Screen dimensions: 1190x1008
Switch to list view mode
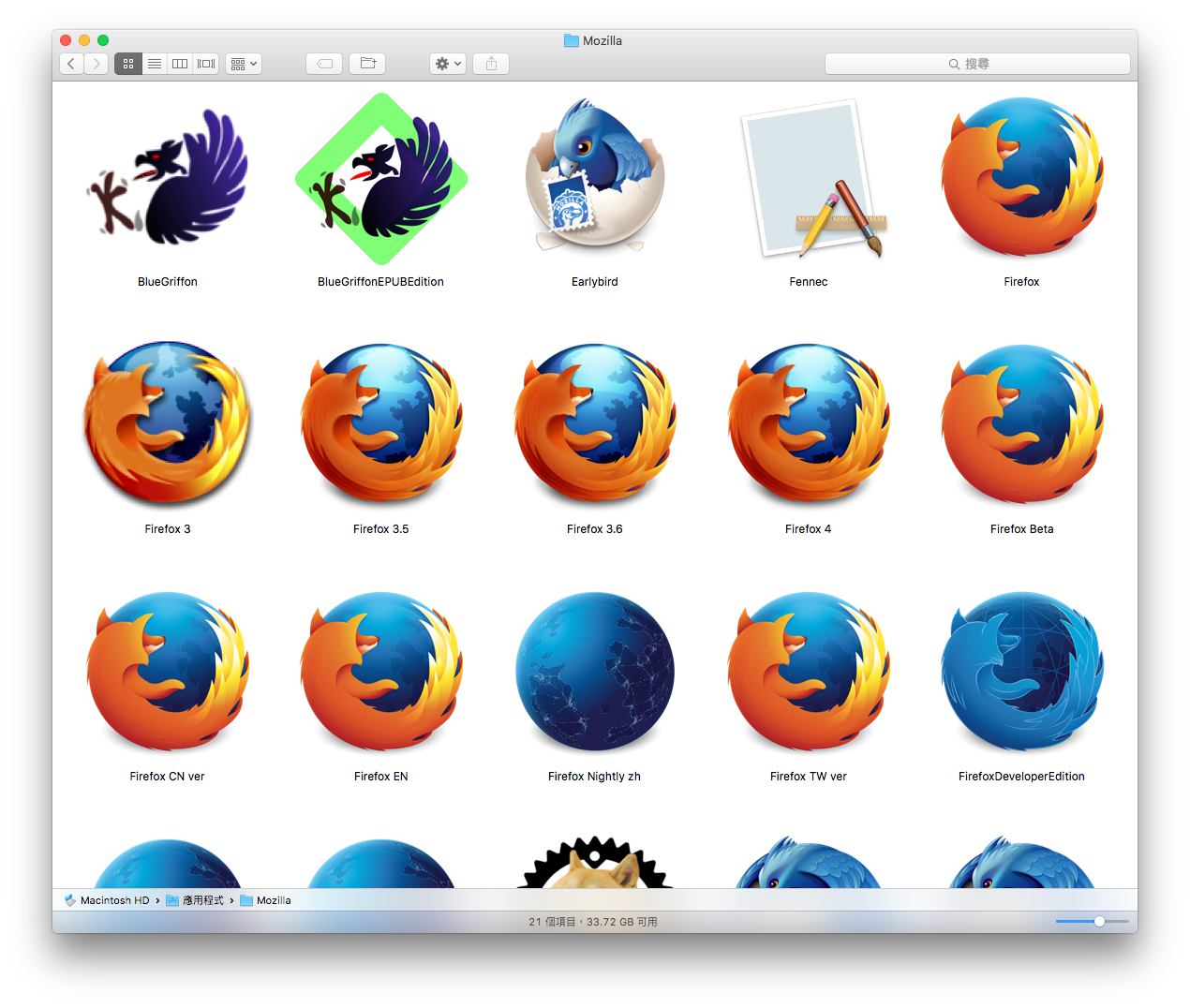point(155,64)
